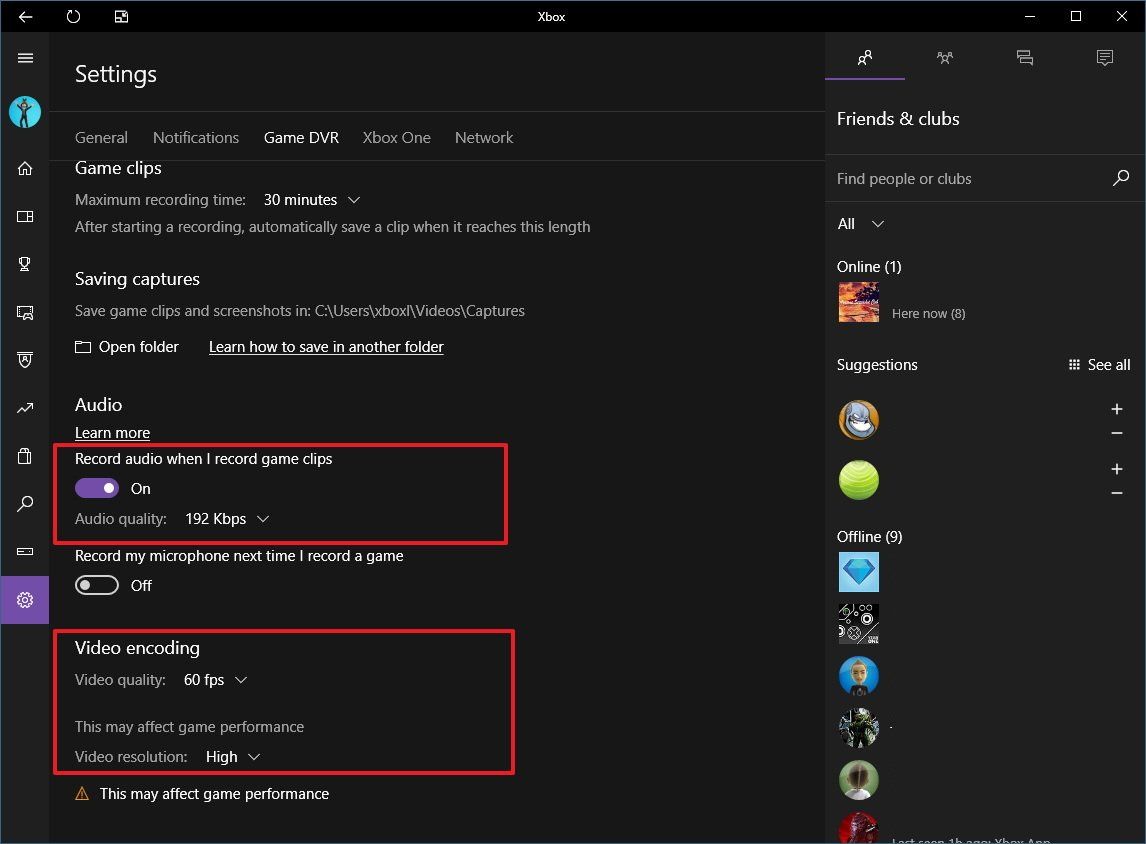Open the Maximum recording time dropdown

[312, 199]
